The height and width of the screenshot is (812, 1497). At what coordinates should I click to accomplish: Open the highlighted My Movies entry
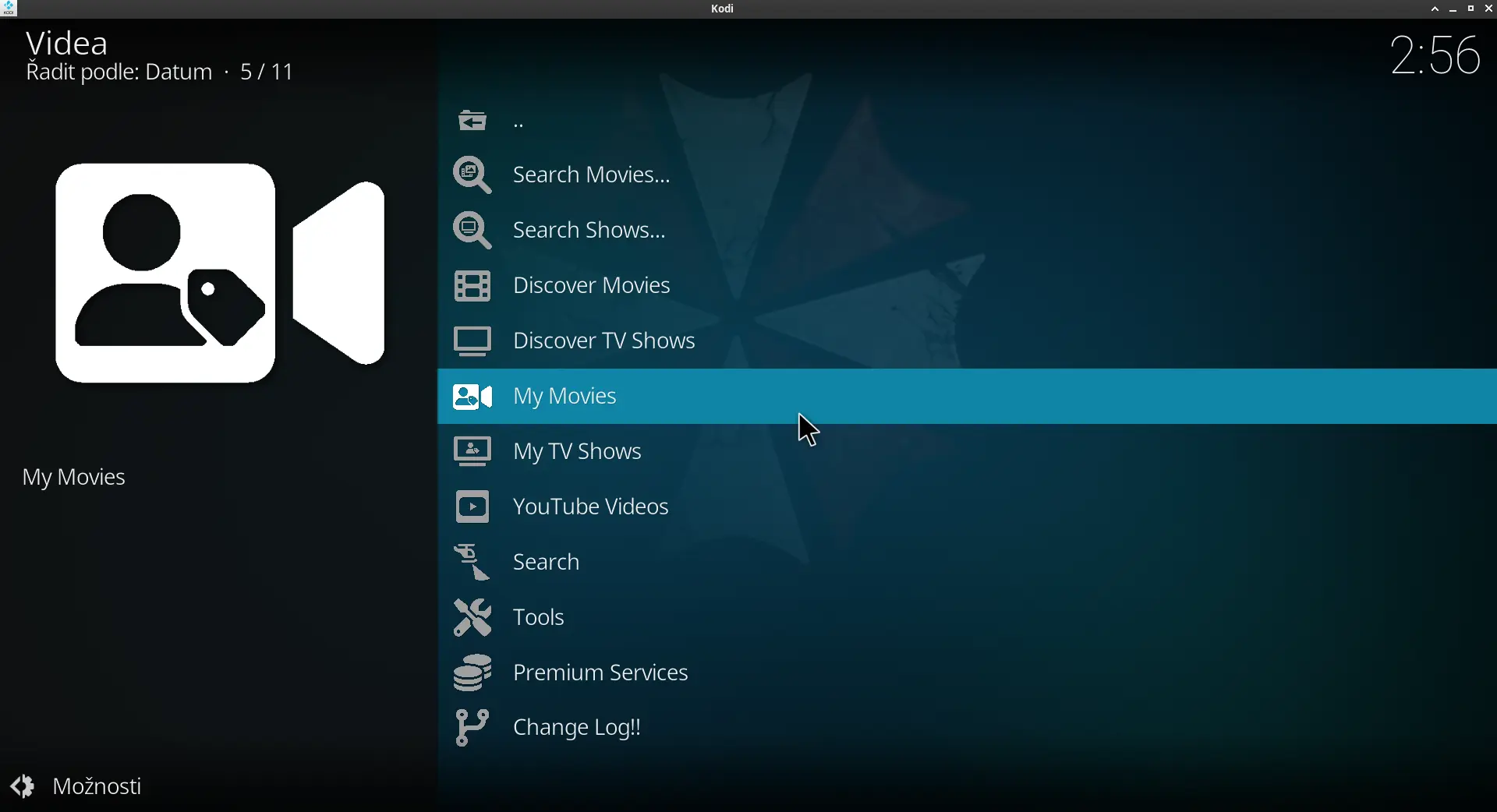point(968,397)
